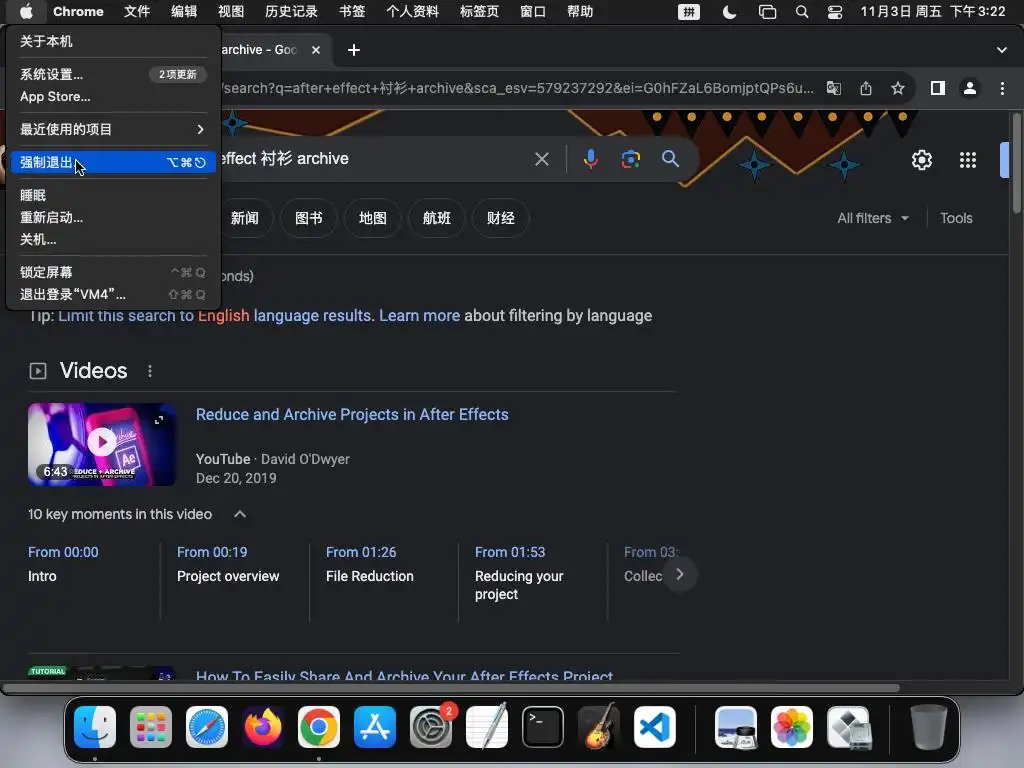
Task: Collapse the 10 key moments section
Action: click(240, 514)
